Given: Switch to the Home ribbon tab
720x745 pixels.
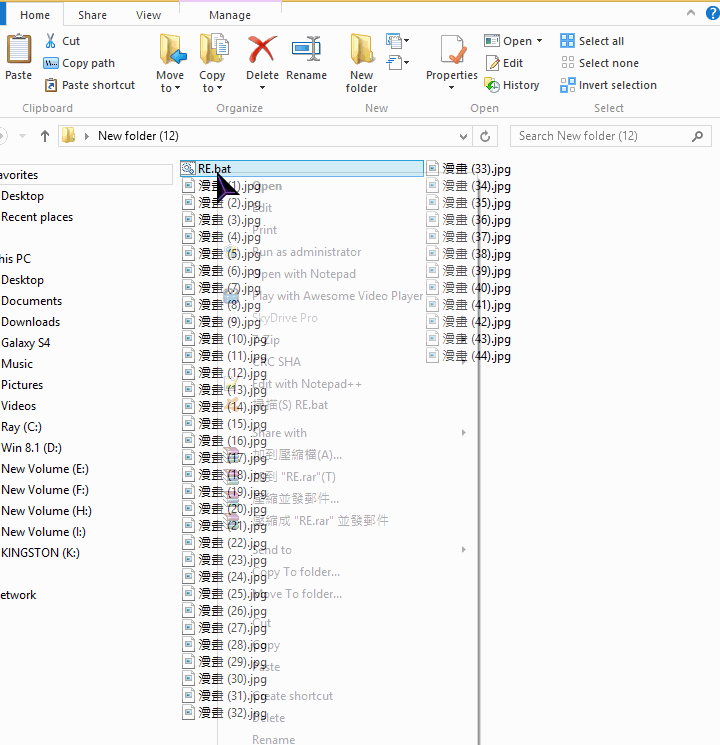Looking at the screenshot, I should click(35, 15).
